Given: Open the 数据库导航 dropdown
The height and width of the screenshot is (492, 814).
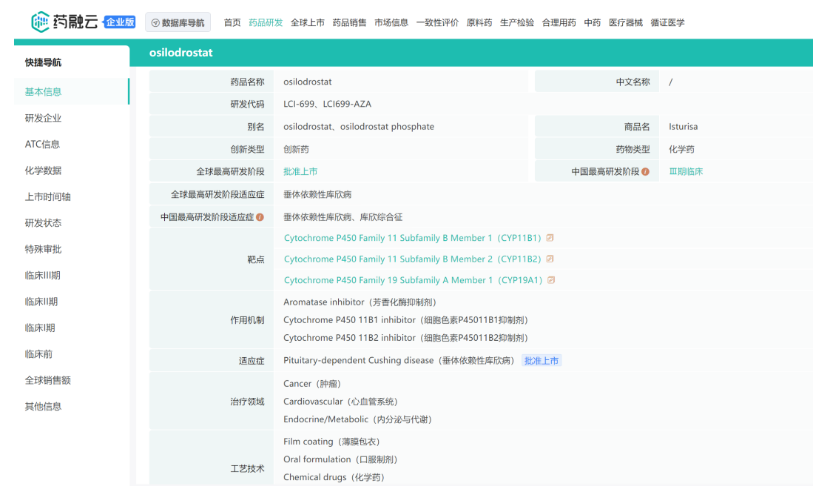Looking at the screenshot, I should pos(178,22).
